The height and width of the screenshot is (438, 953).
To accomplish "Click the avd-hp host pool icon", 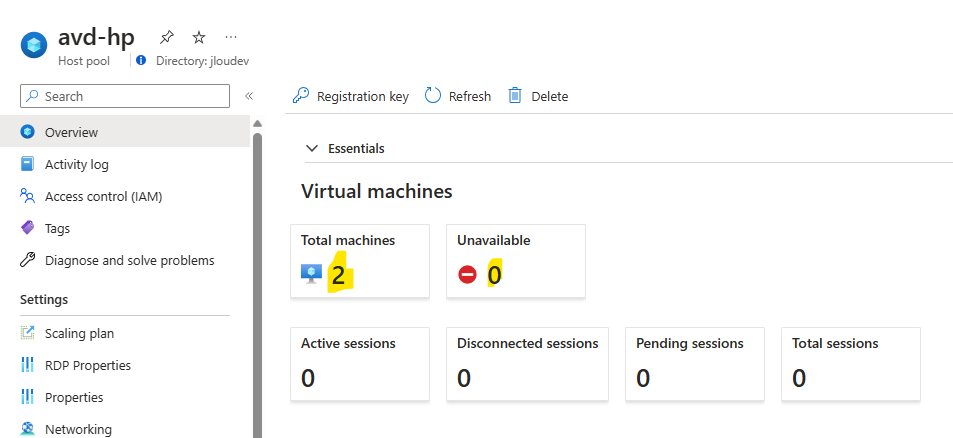I will click(x=34, y=45).
